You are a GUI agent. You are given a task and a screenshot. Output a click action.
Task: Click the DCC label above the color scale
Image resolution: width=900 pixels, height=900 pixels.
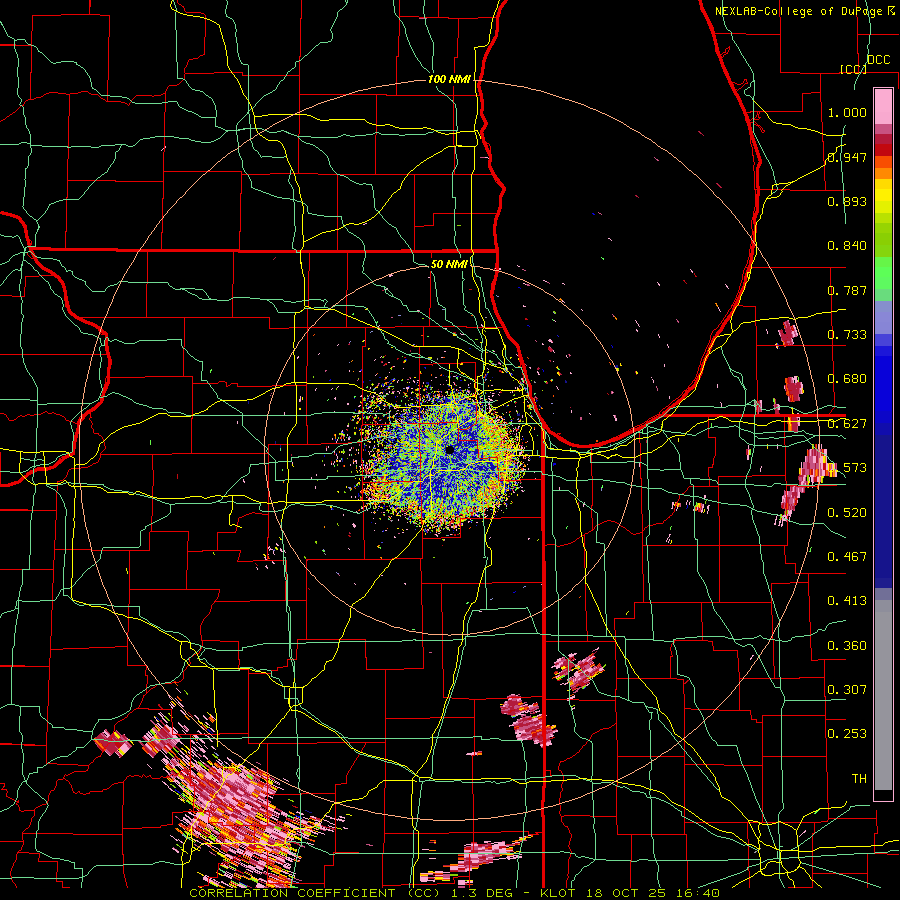pos(878,60)
